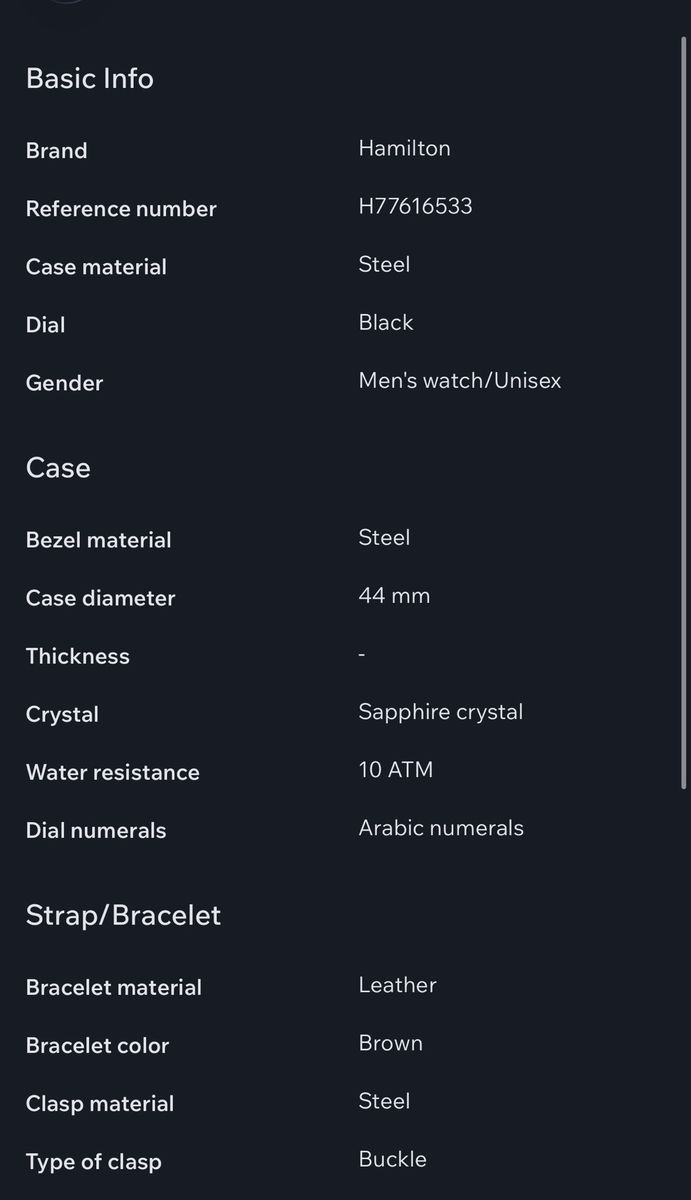
Task: Select the Brown bracelet color value
Action: (x=390, y=1043)
